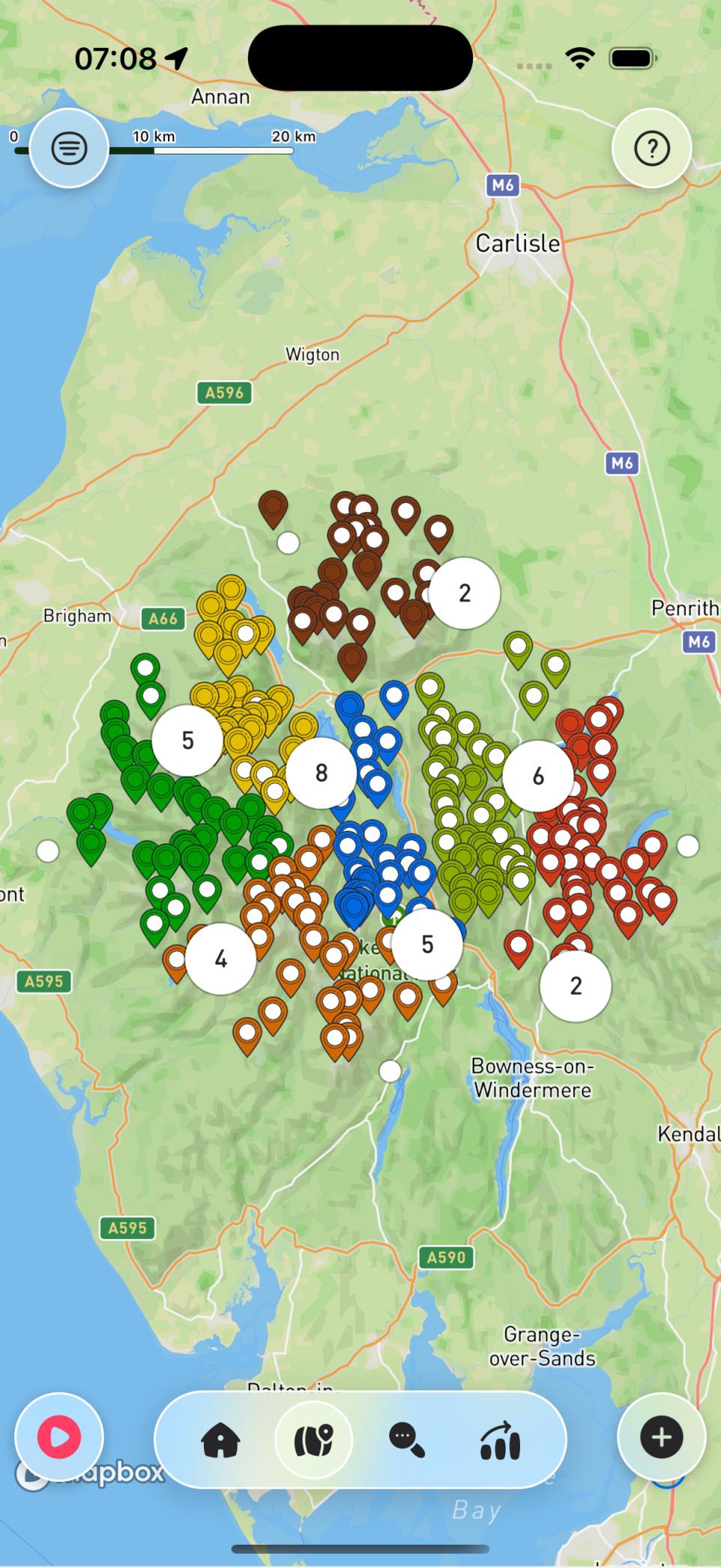Open the Home tab
Viewport: 721px width, 1568px height.
coord(220,1440)
